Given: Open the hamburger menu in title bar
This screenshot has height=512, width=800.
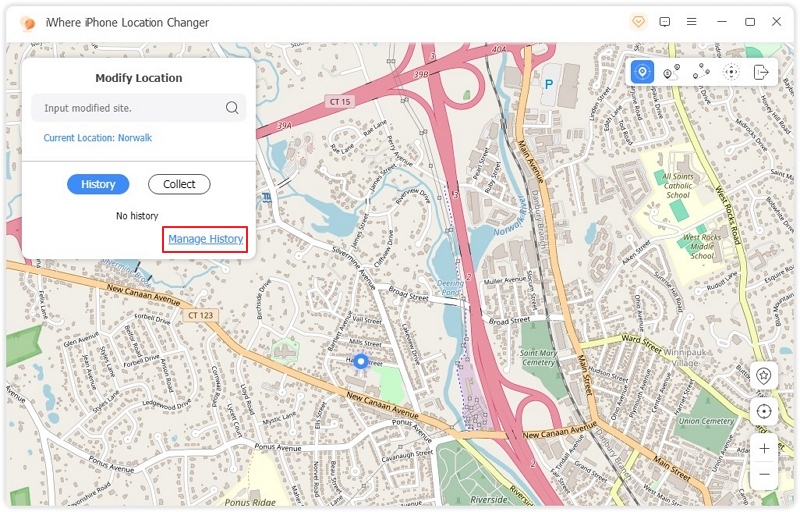Looking at the screenshot, I should click(691, 22).
